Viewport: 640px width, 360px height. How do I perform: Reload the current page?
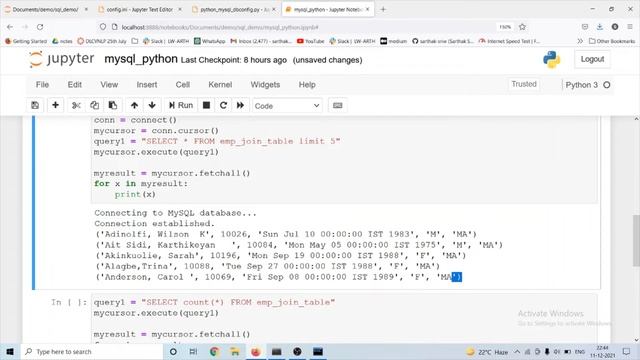point(40,27)
